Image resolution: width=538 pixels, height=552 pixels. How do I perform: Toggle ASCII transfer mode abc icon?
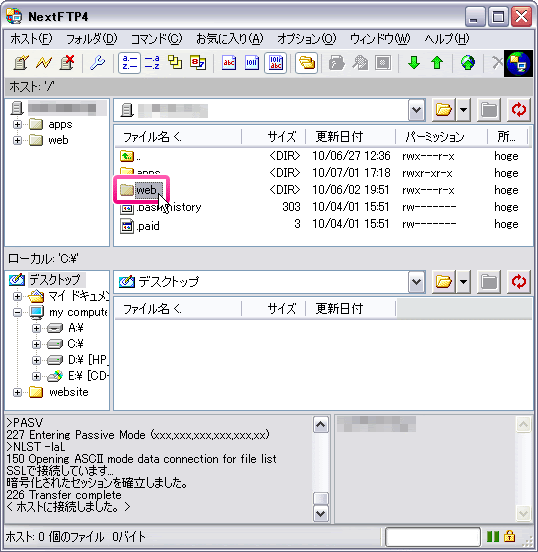pos(229,63)
